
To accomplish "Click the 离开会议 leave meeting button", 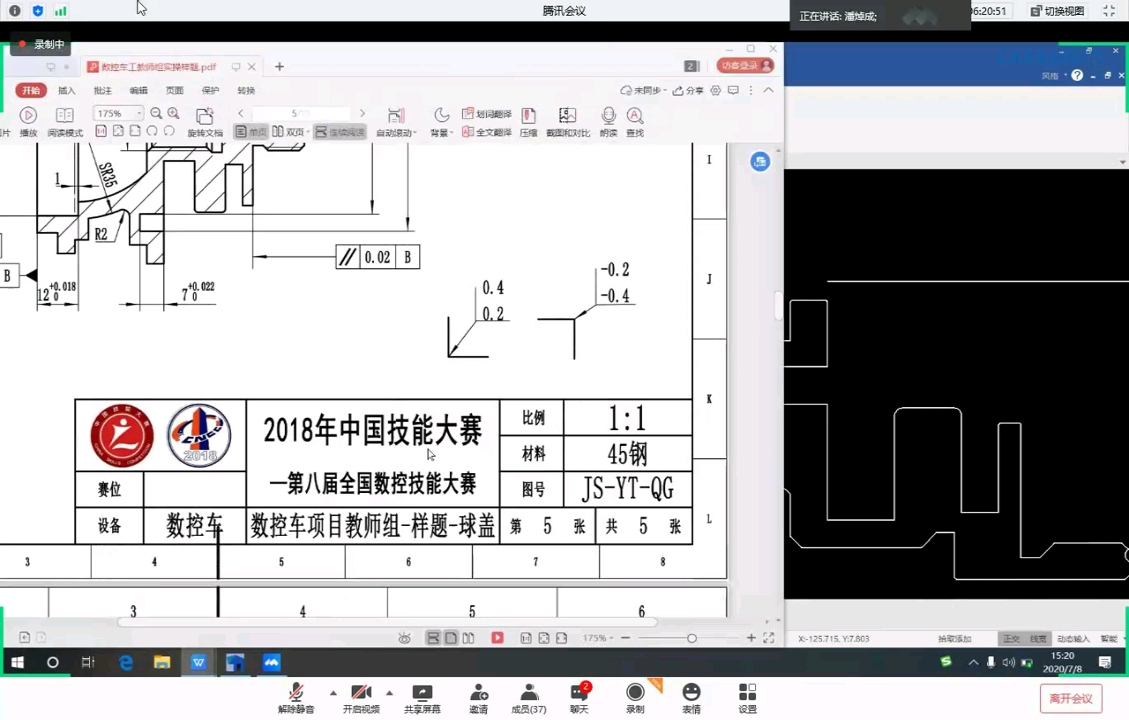I will pos(1071,698).
